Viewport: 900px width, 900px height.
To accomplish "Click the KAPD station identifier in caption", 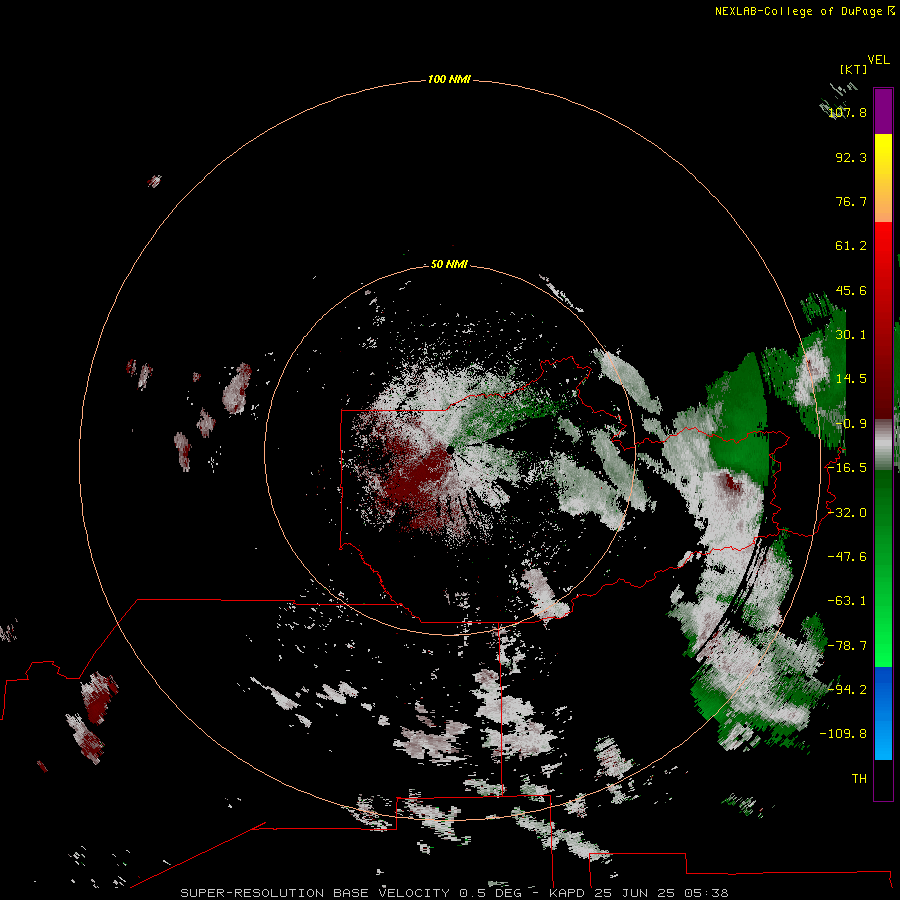I will (x=566, y=893).
